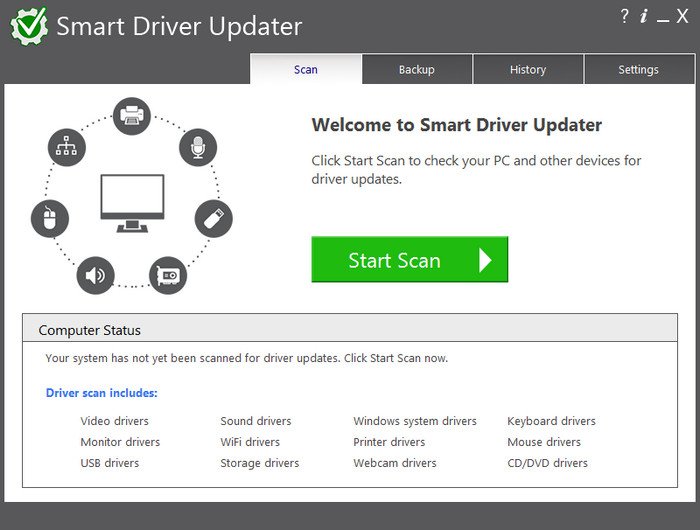Click the 'Windows system drivers' text

click(415, 421)
